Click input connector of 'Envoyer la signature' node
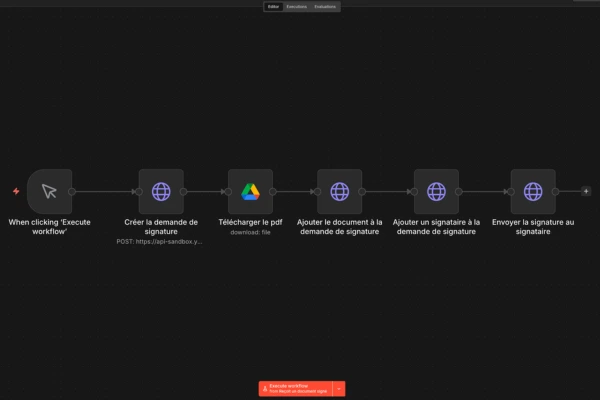The image size is (600, 400). click(x=511, y=191)
